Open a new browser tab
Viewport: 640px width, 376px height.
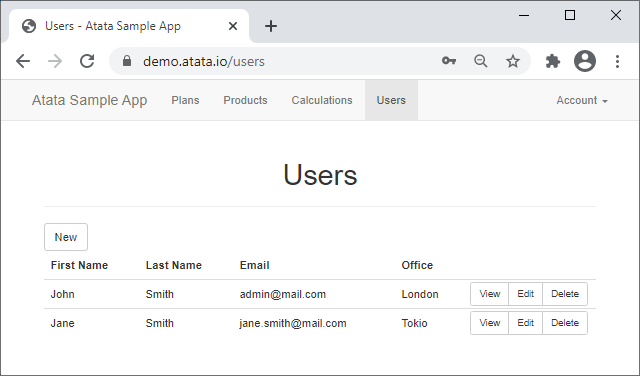[x=271, y=26]
